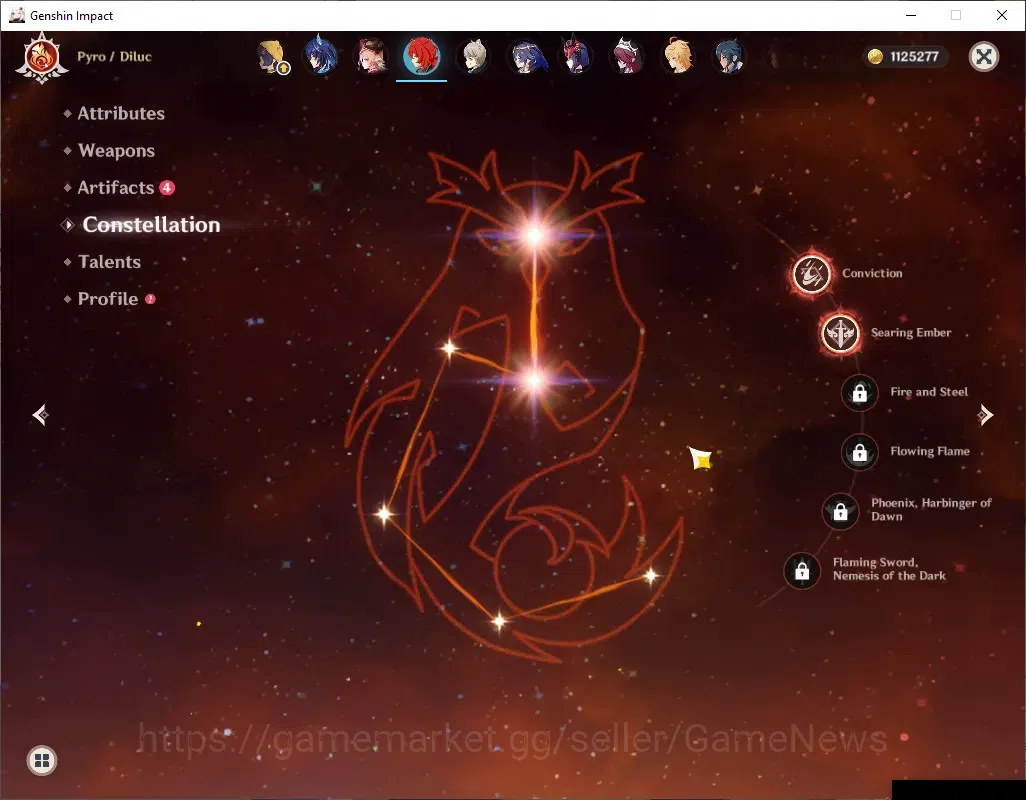
Task: Select Diluc's red-haired avatar
Action: tap(421, 56)
